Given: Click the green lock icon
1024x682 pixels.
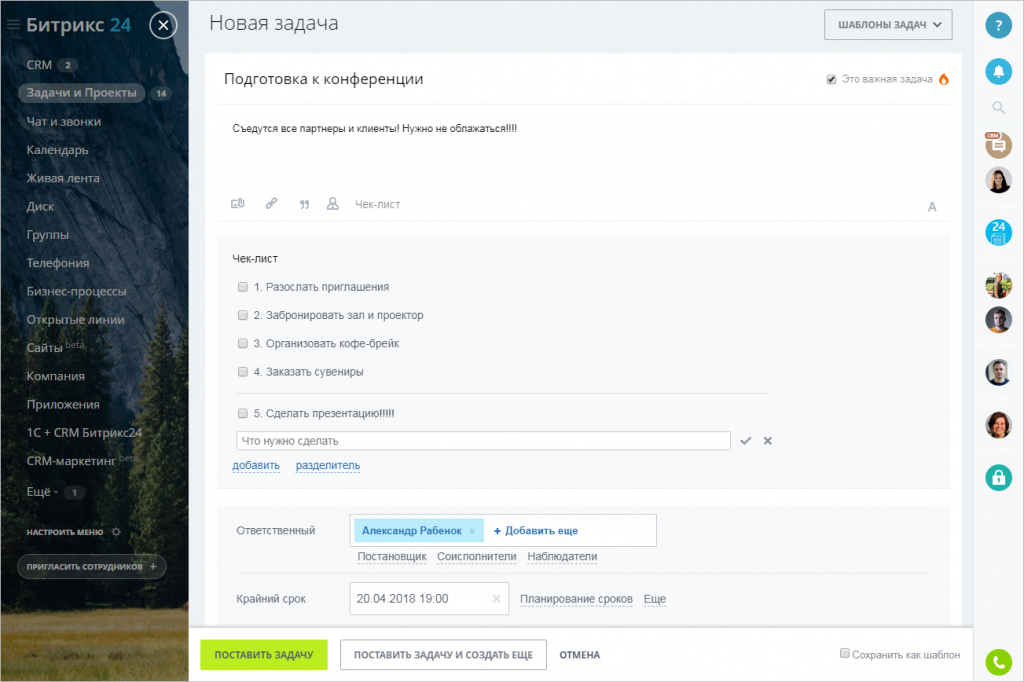Looking at the screenshot, I should click(x=998, y=478).
